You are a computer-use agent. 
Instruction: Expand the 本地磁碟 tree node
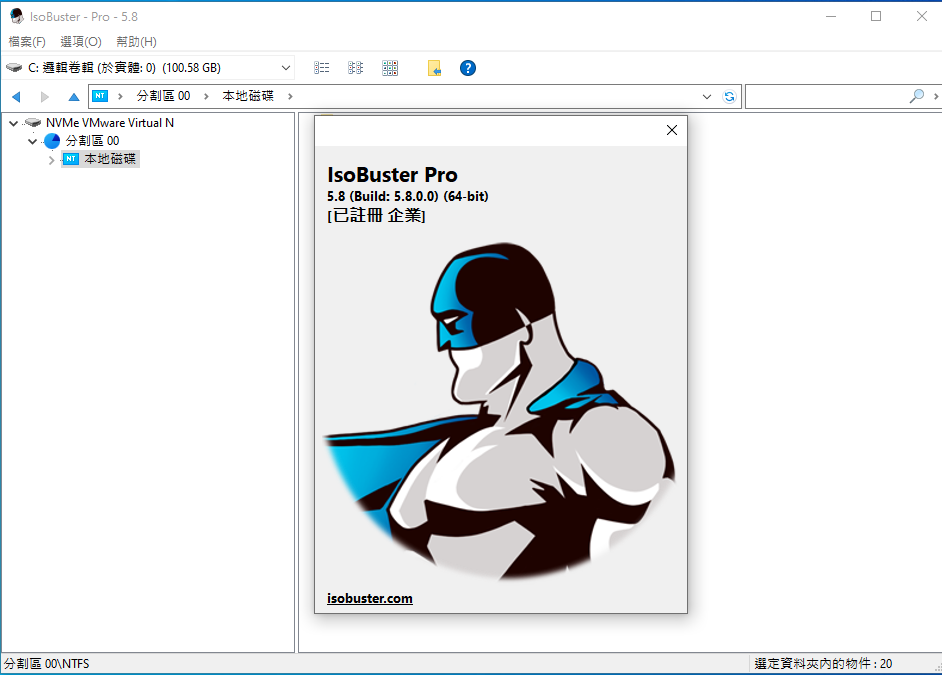[52, 160]
